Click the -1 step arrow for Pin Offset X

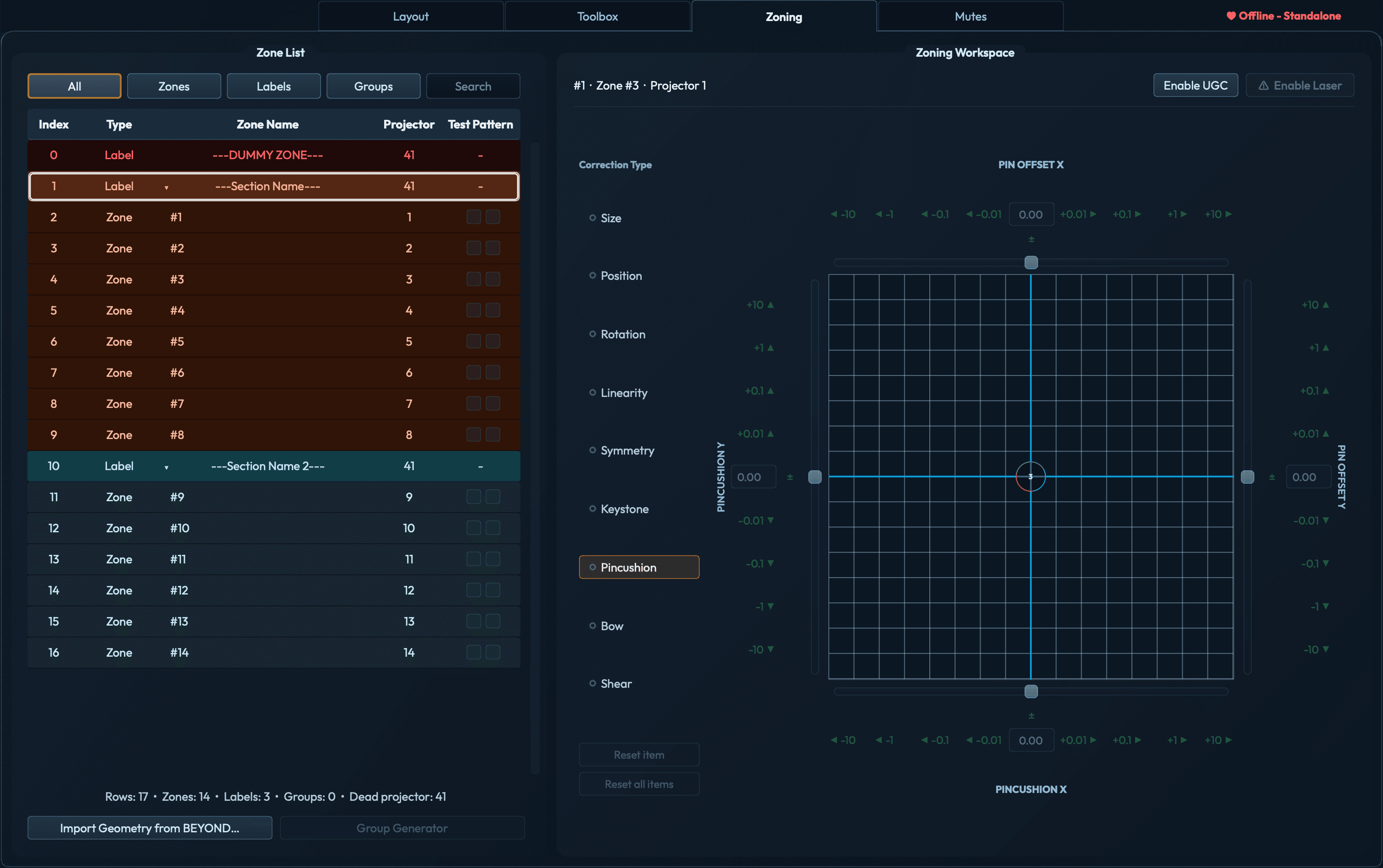(x=884, y=214)
